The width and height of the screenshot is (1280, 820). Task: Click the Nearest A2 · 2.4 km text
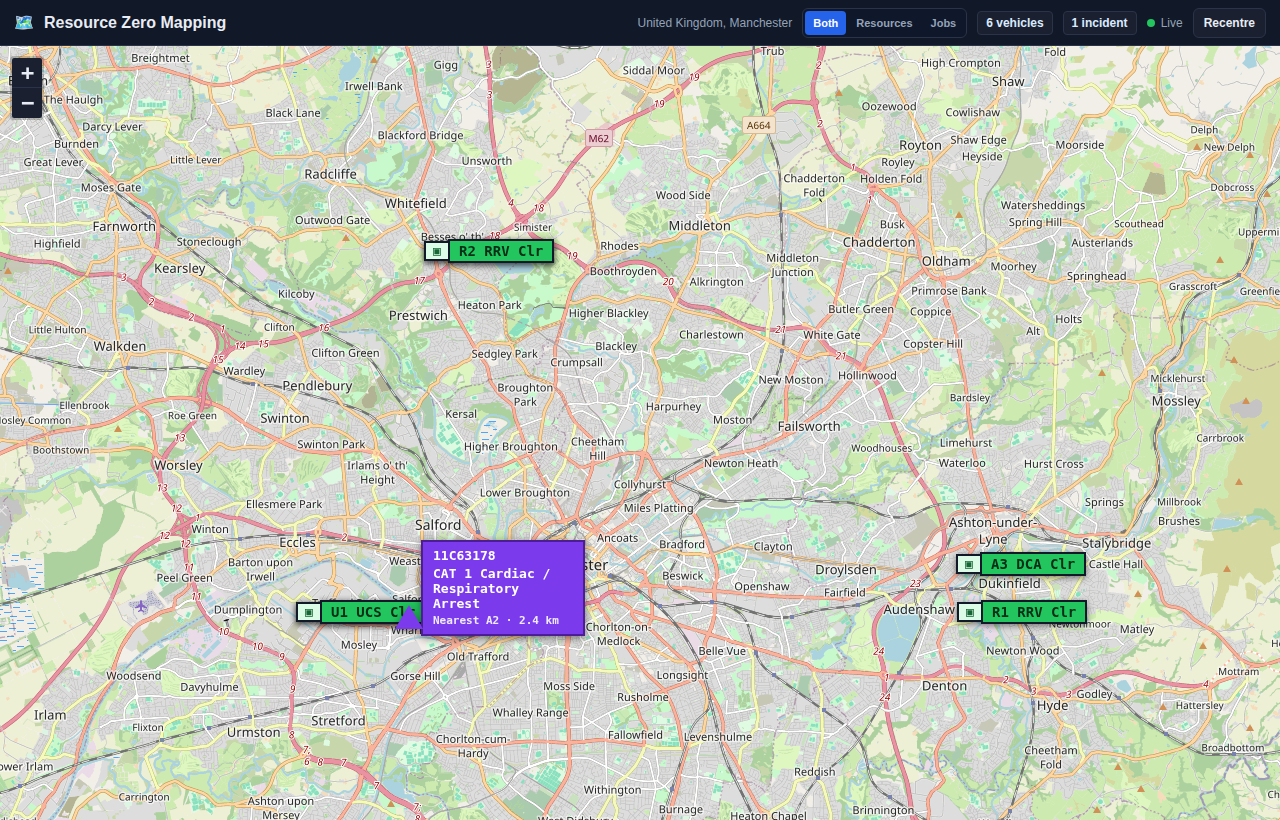tap(496, 621)
